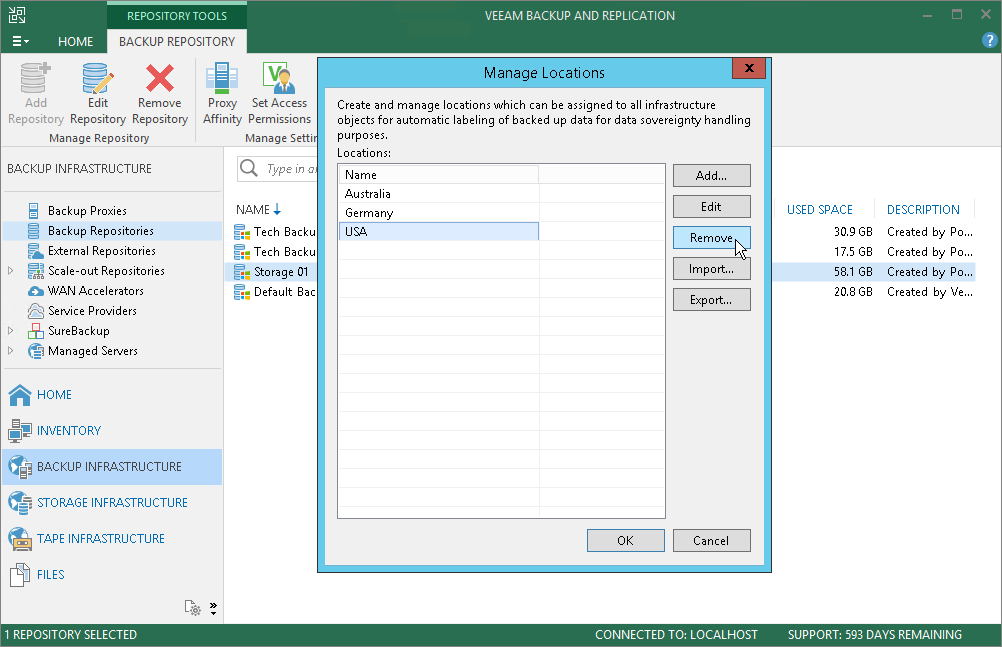Select the Germany location

click(x=438, y=213)
